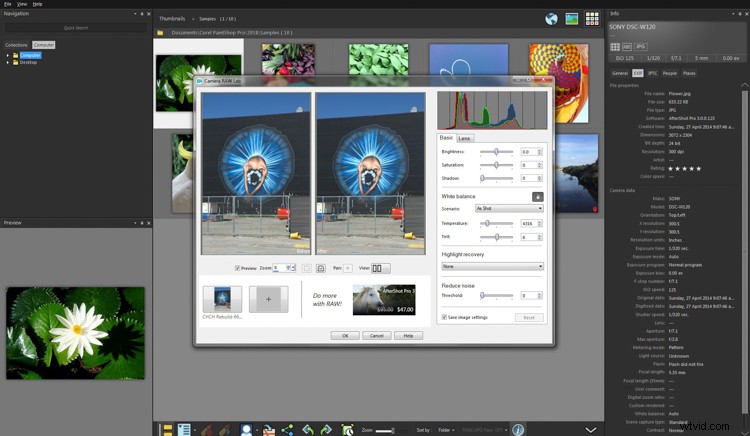Expand the Desktop tree node
Image resolution: width=750 pixels, height=436 pixels.
click(x=8, y=63)
